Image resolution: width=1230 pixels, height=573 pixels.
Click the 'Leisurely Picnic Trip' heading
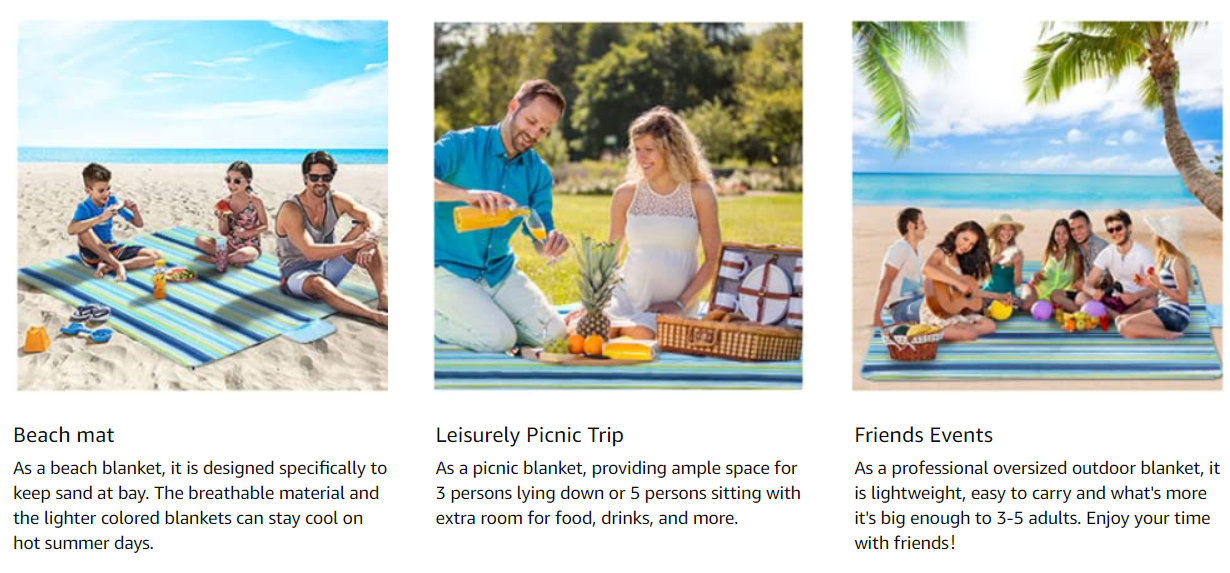[x=530, y=435]
